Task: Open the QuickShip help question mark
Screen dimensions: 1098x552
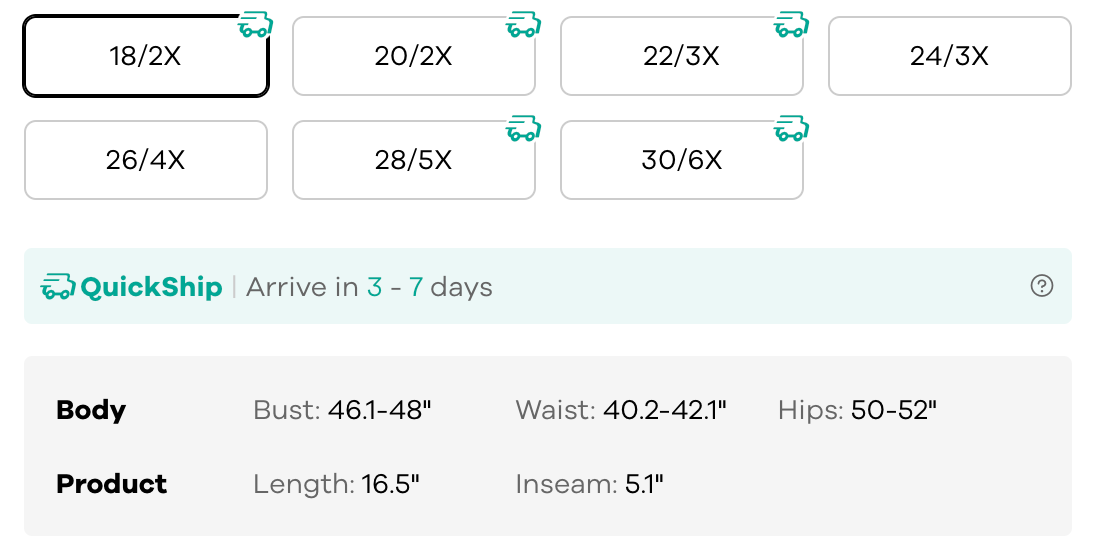Action: (x=1041, y=286)
